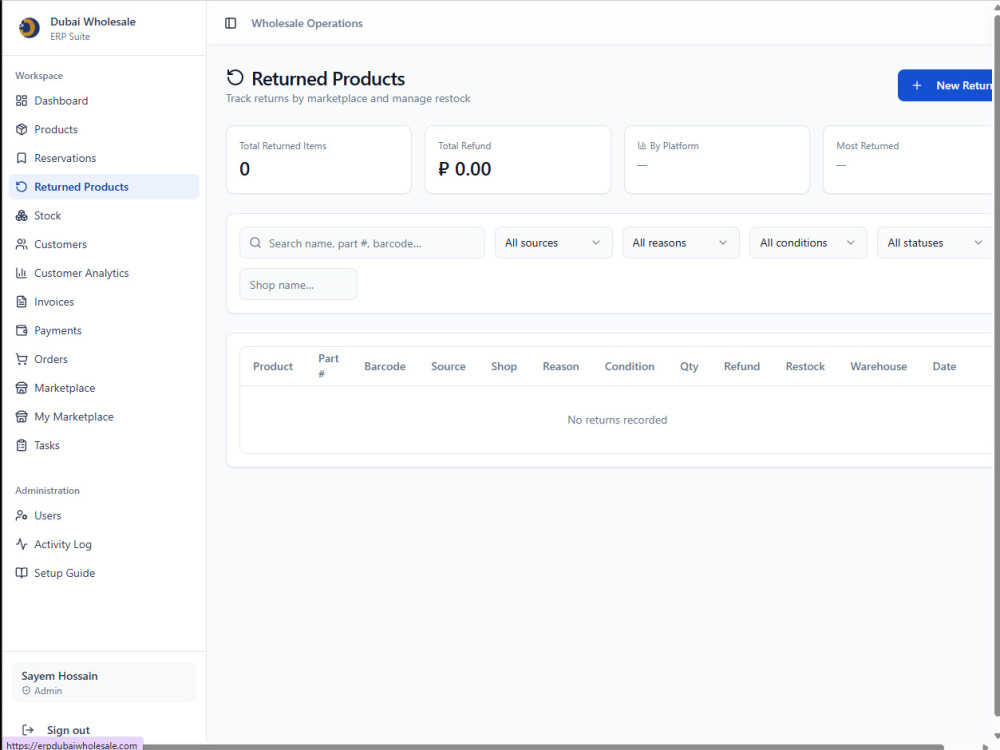The width and height of the screenshot is (1000, 750).
Task: Click the Users admin icon
Action: [22, 515]
